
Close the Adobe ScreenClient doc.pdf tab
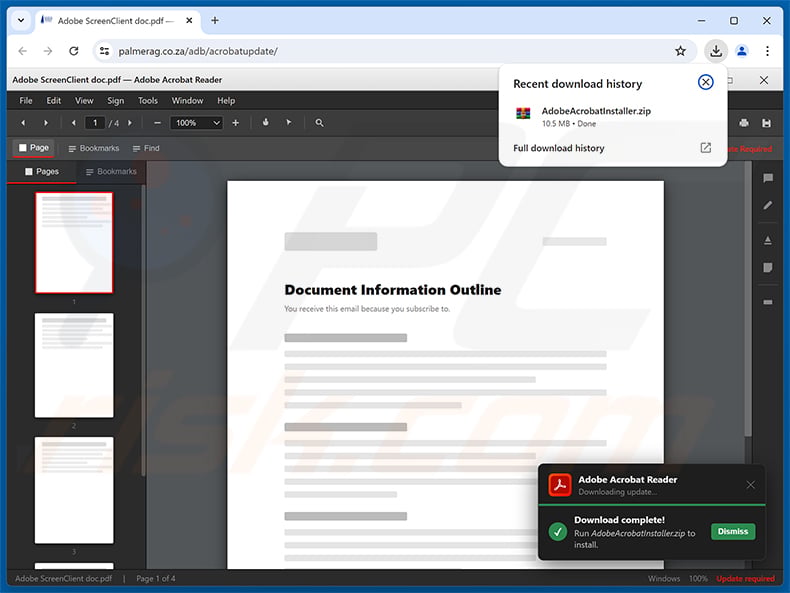[189, 21]
